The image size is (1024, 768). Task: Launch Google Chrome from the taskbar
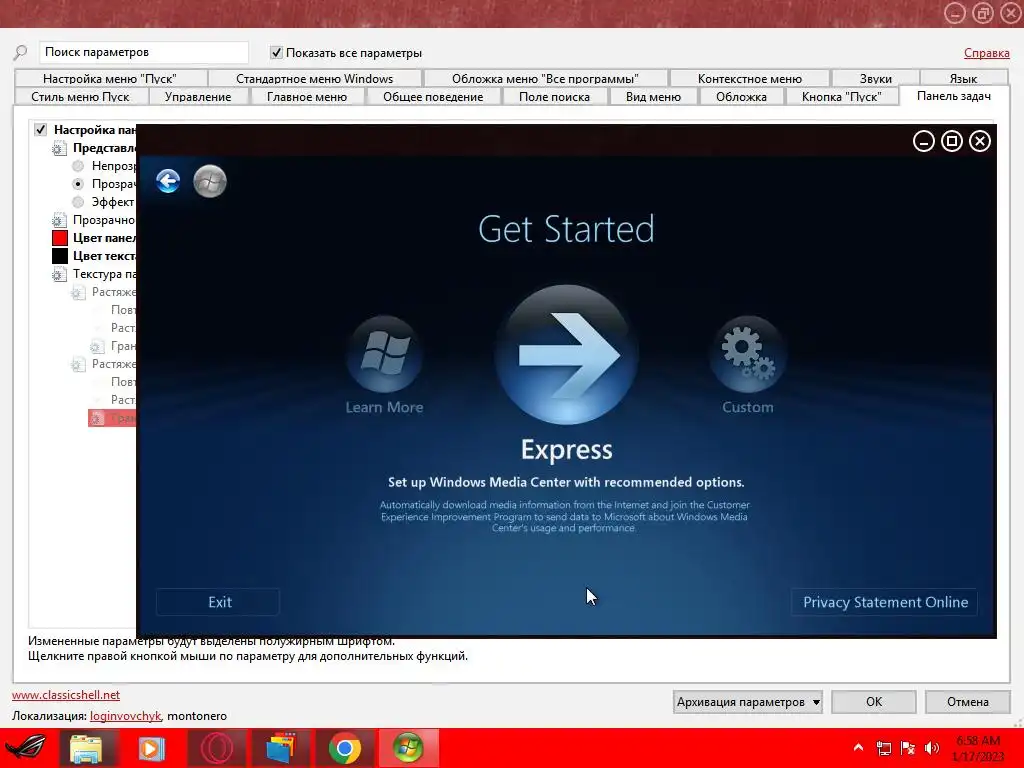tap(345, 748)
